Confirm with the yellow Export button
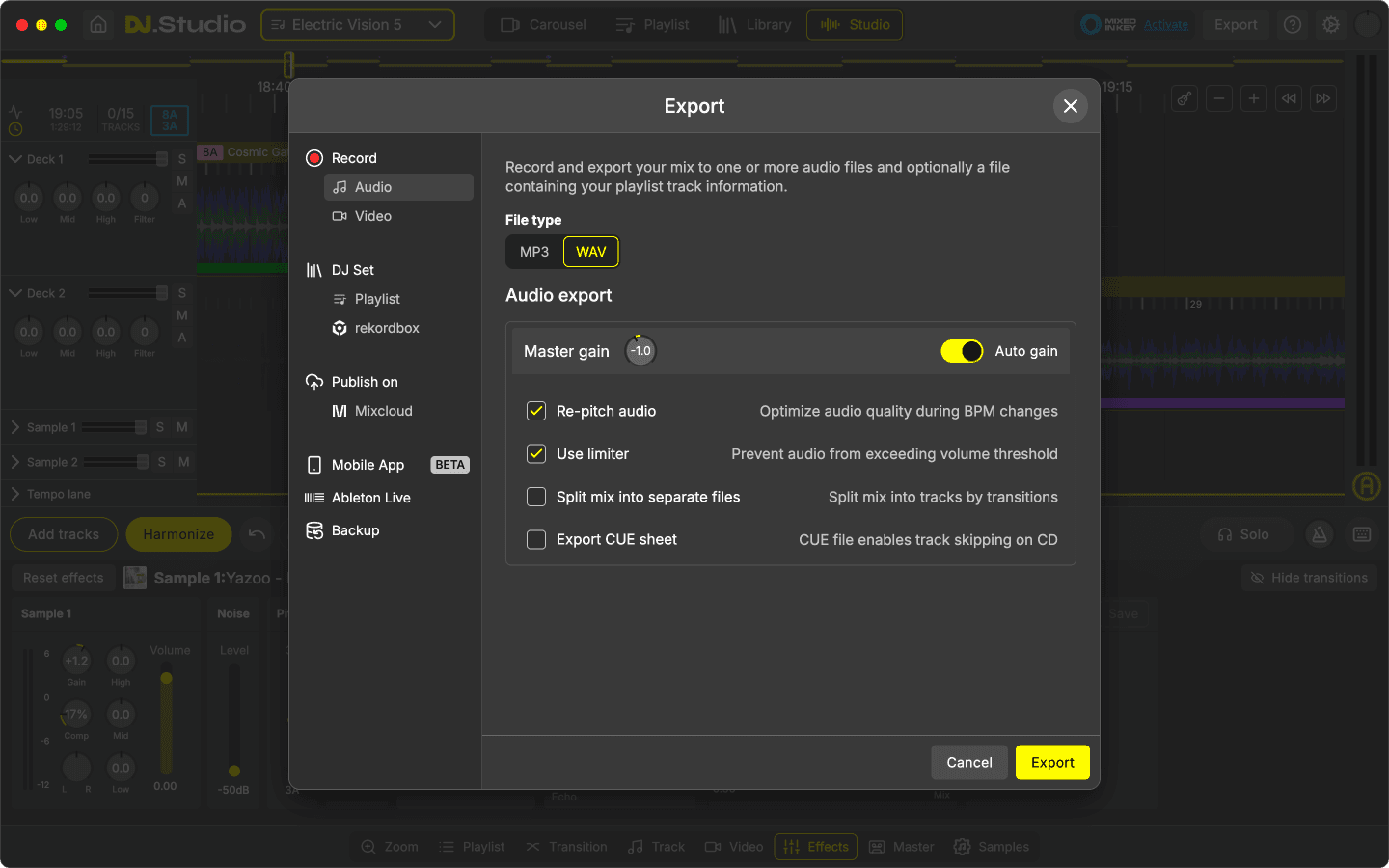 [x=1052, y=762]
